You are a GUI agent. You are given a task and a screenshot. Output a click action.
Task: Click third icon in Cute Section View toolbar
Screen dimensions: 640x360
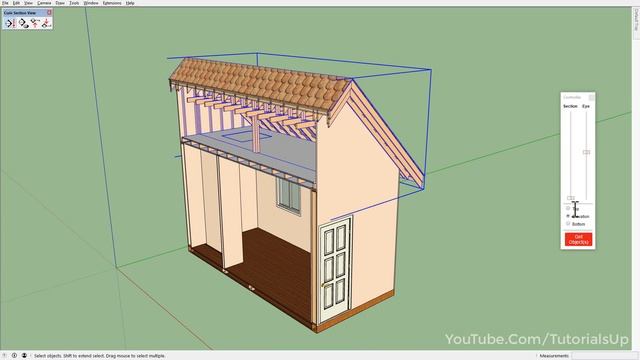click(35, 23)
